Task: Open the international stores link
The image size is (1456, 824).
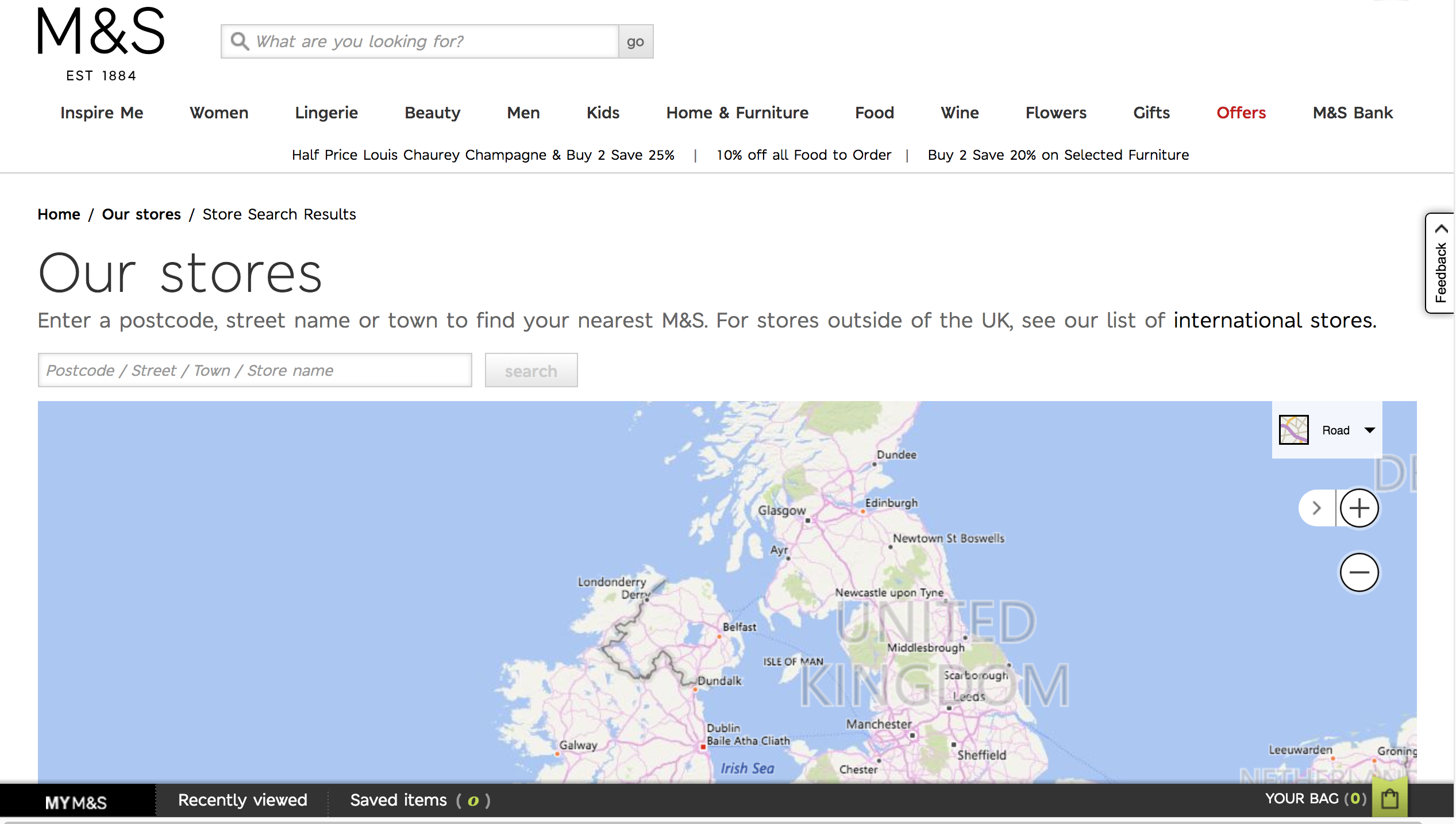Action: tap(1275, 320)
